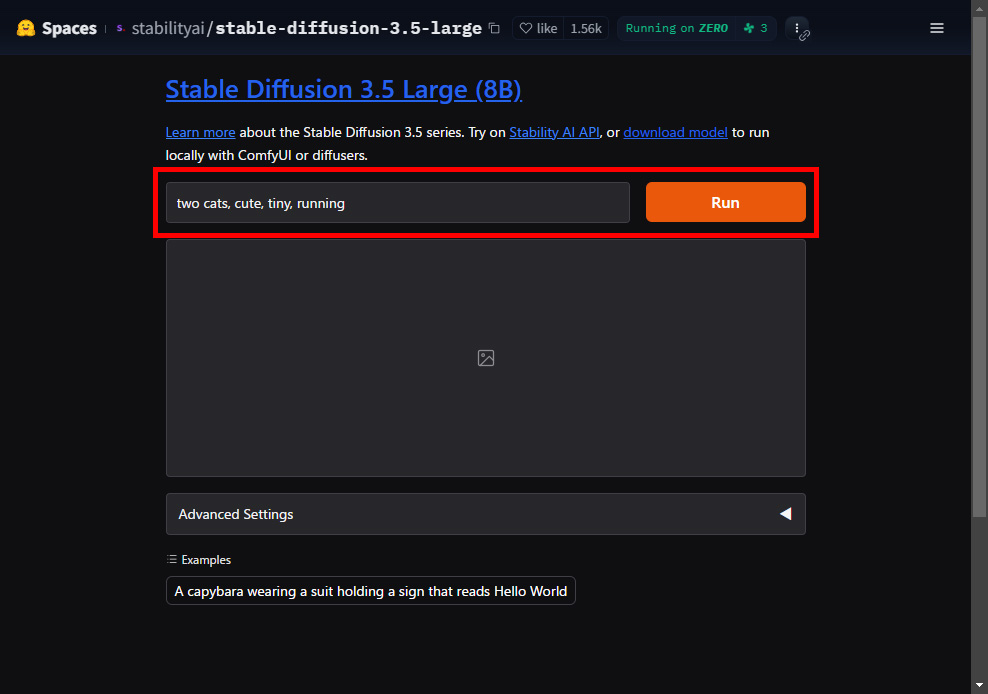Click the image placeholder icon in output
988x694 pixels.
tap(486, 358)
